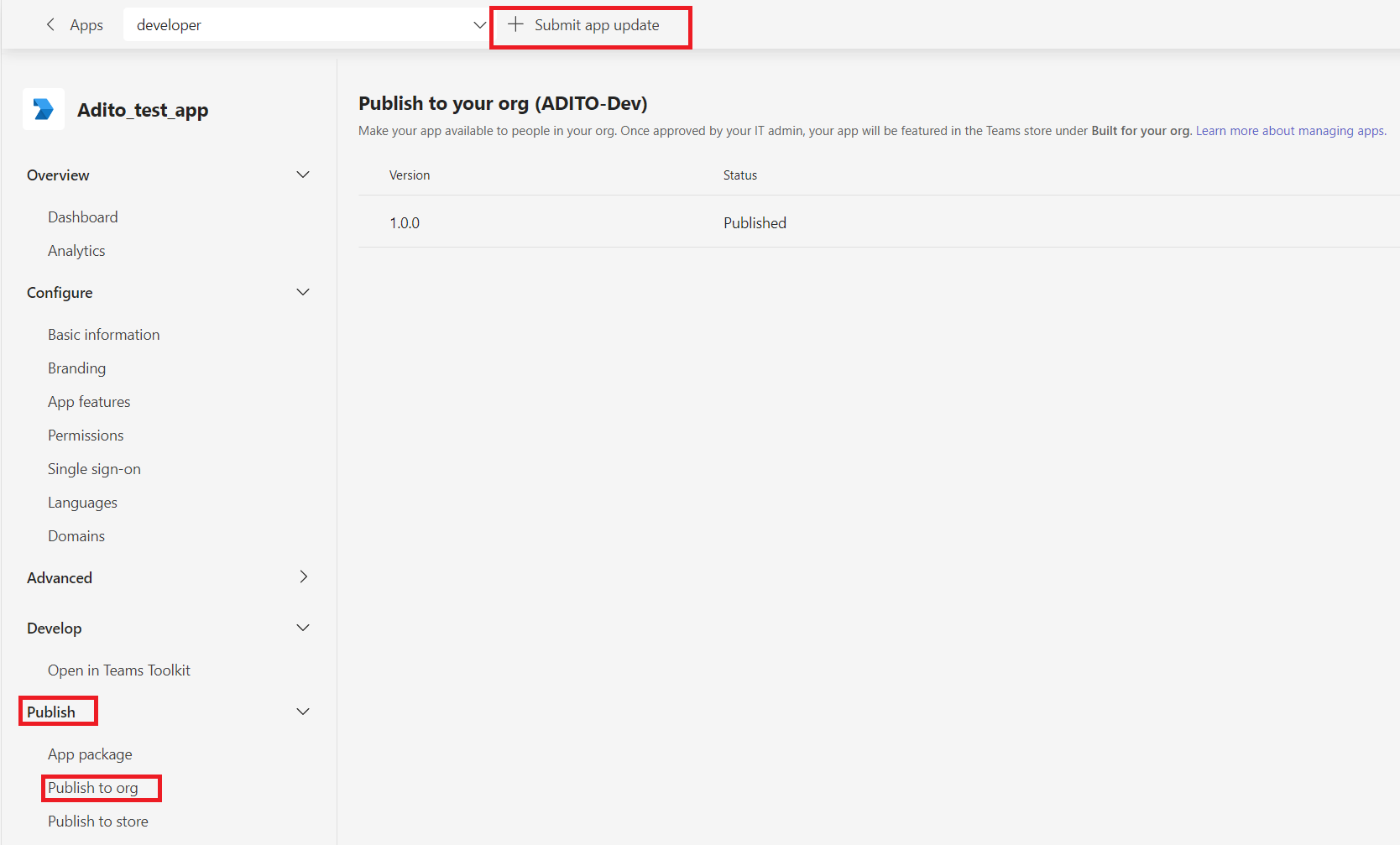Open Learn more about managing apps link
Viewport: 1400px width, 845px height.
pyautogui.click(x=1291, y=131)
